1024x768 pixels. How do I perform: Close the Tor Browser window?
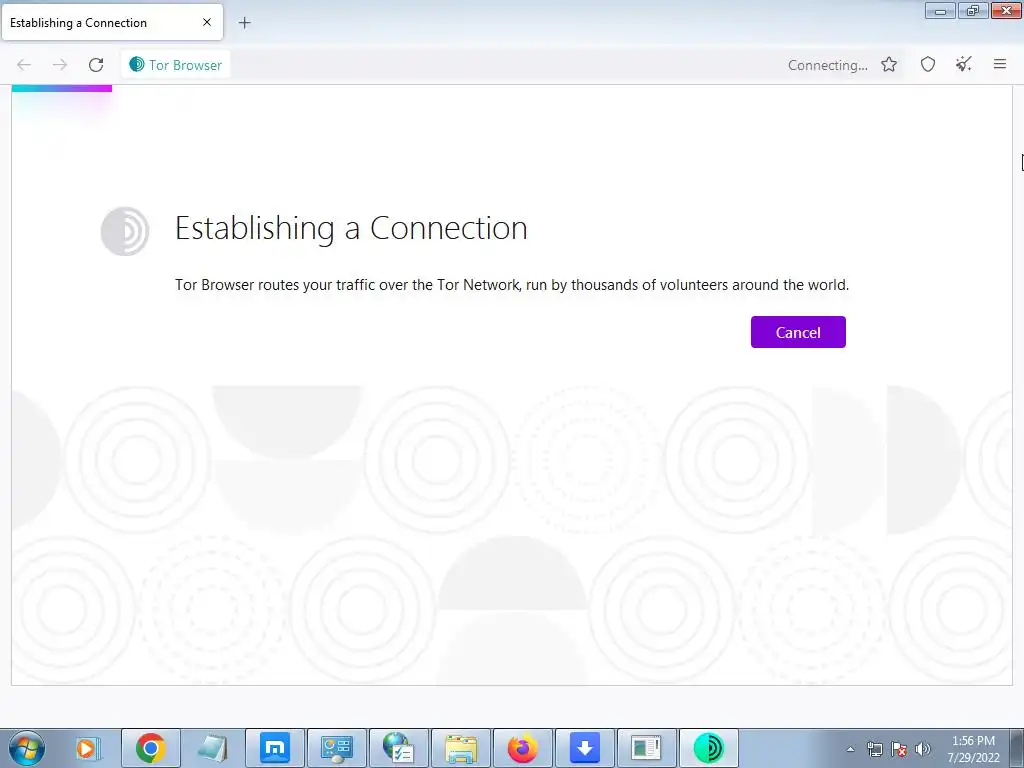click(1006, 11)
